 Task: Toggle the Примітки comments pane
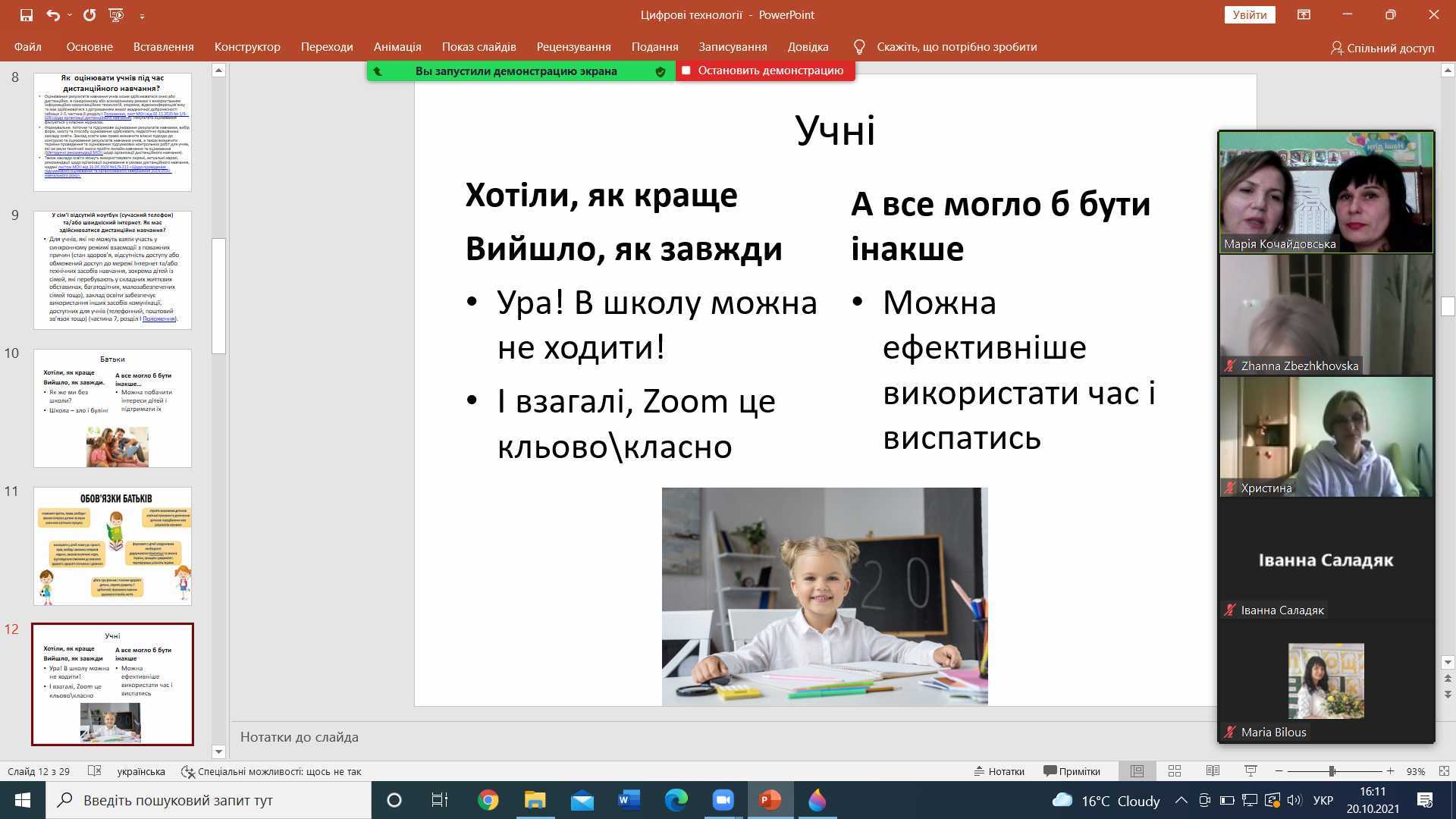1072,771
